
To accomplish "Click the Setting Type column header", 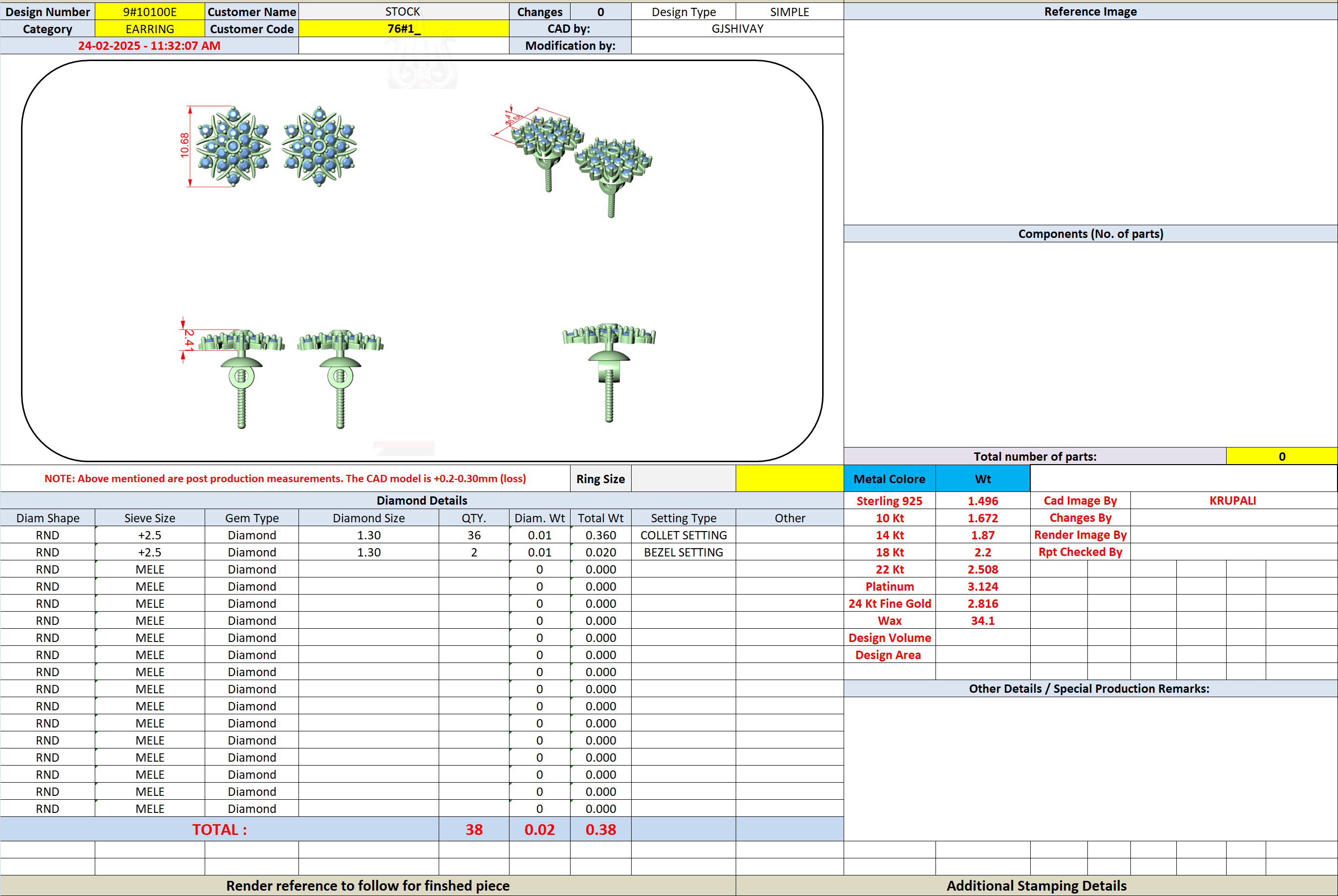I will [683, 518].
